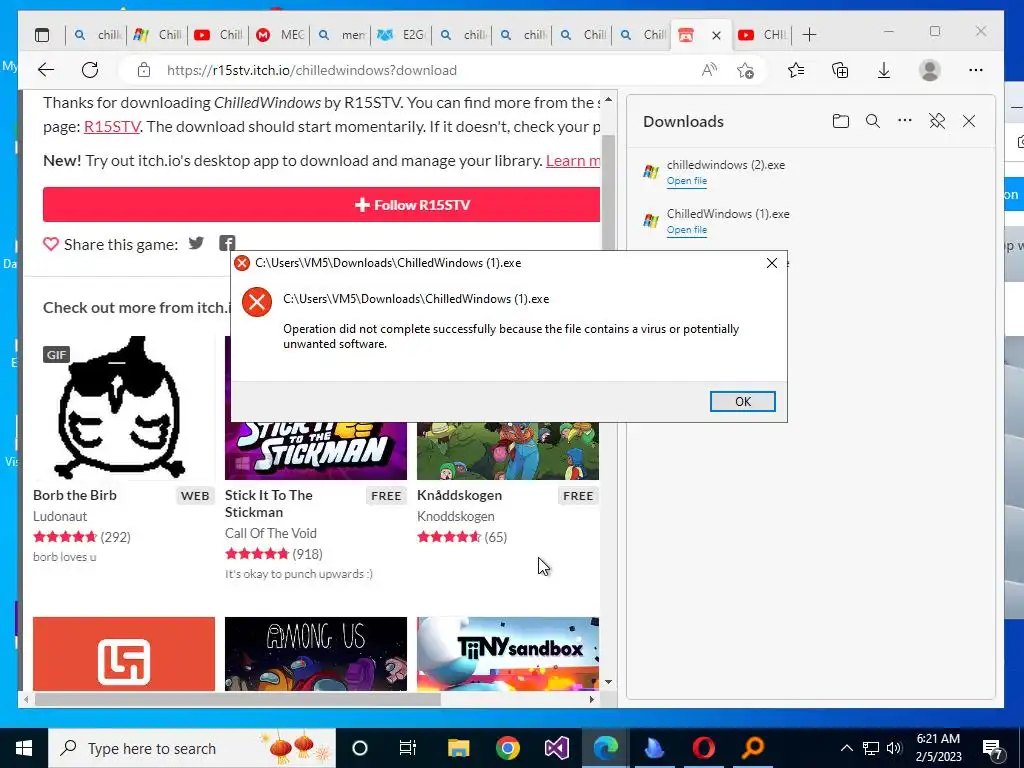Click the Learn more link
The width and height of the screenshot is (1024, 768).
pos(573,161)
